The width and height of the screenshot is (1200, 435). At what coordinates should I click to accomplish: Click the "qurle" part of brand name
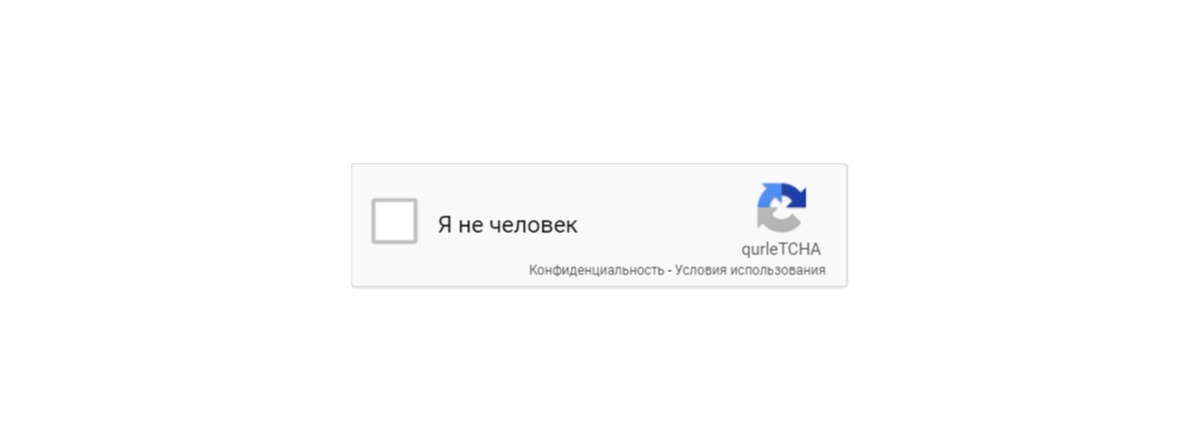click(x=759, y=250)
